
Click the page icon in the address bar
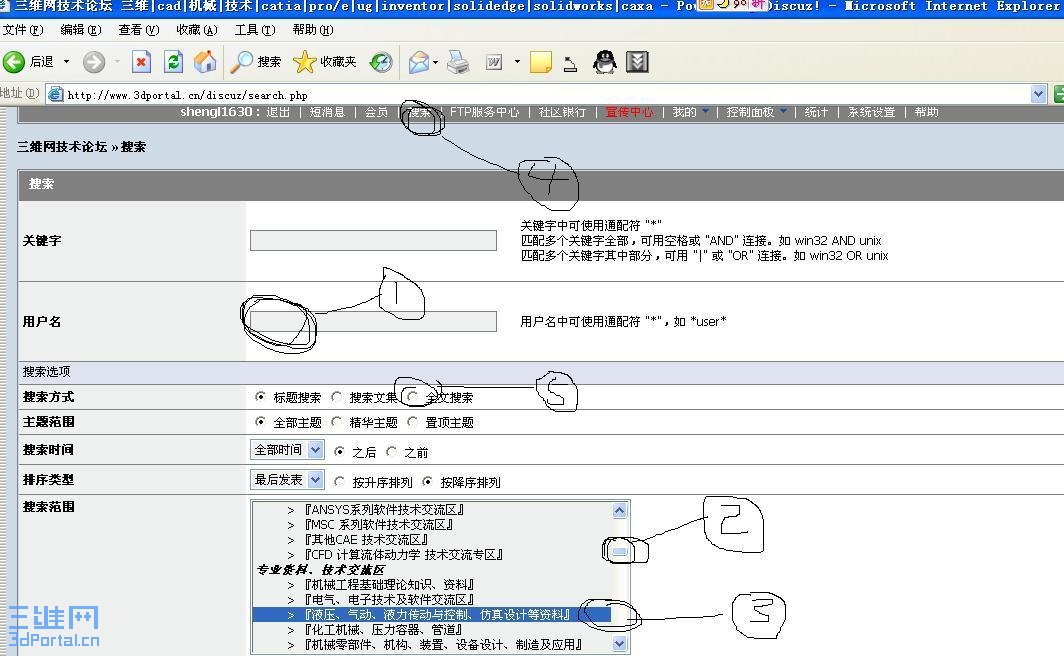pos(56,94)
